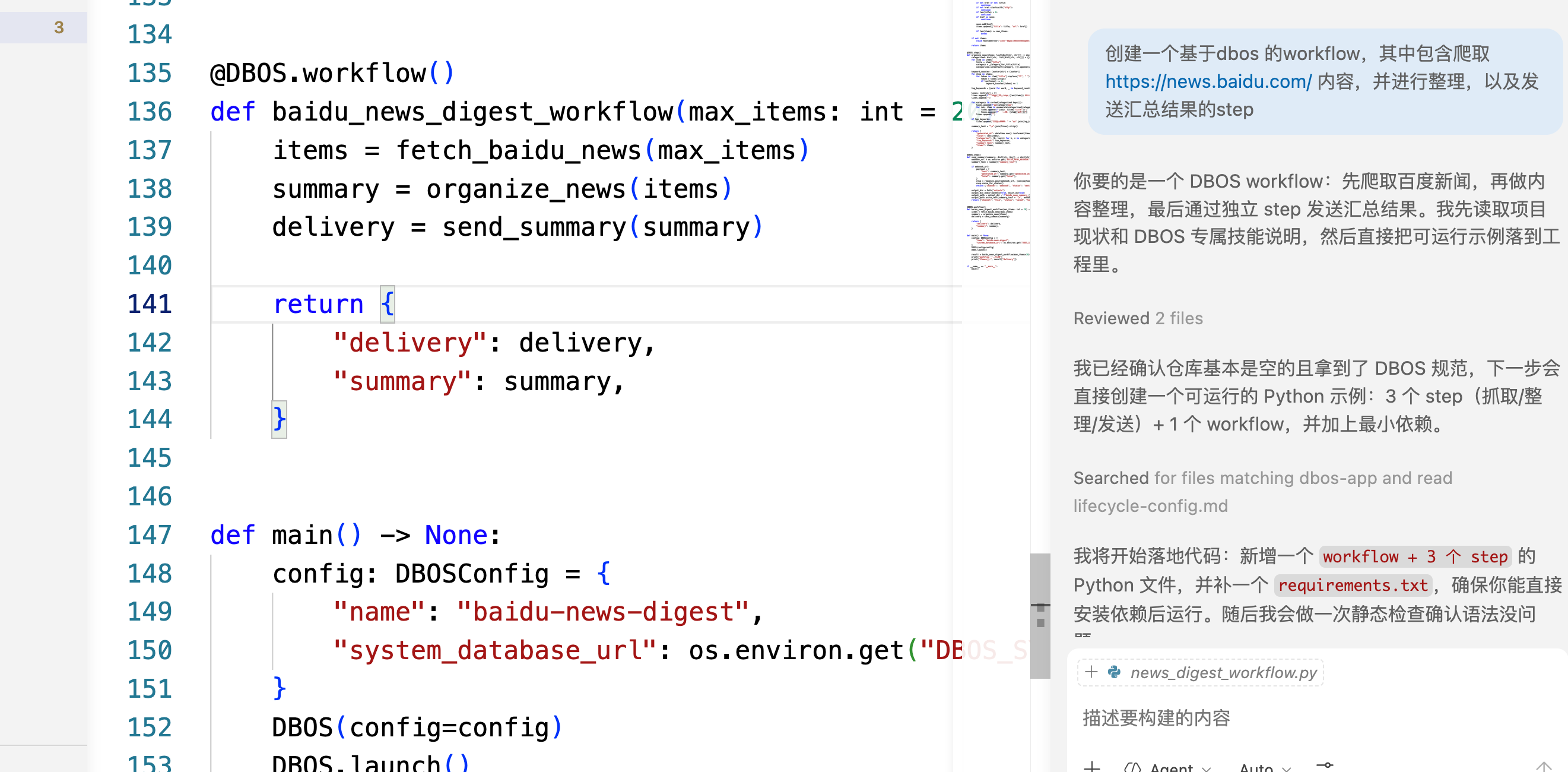
Task: Expand the Searched for files matching dbos-app entry
Action: coord(1262,491)
